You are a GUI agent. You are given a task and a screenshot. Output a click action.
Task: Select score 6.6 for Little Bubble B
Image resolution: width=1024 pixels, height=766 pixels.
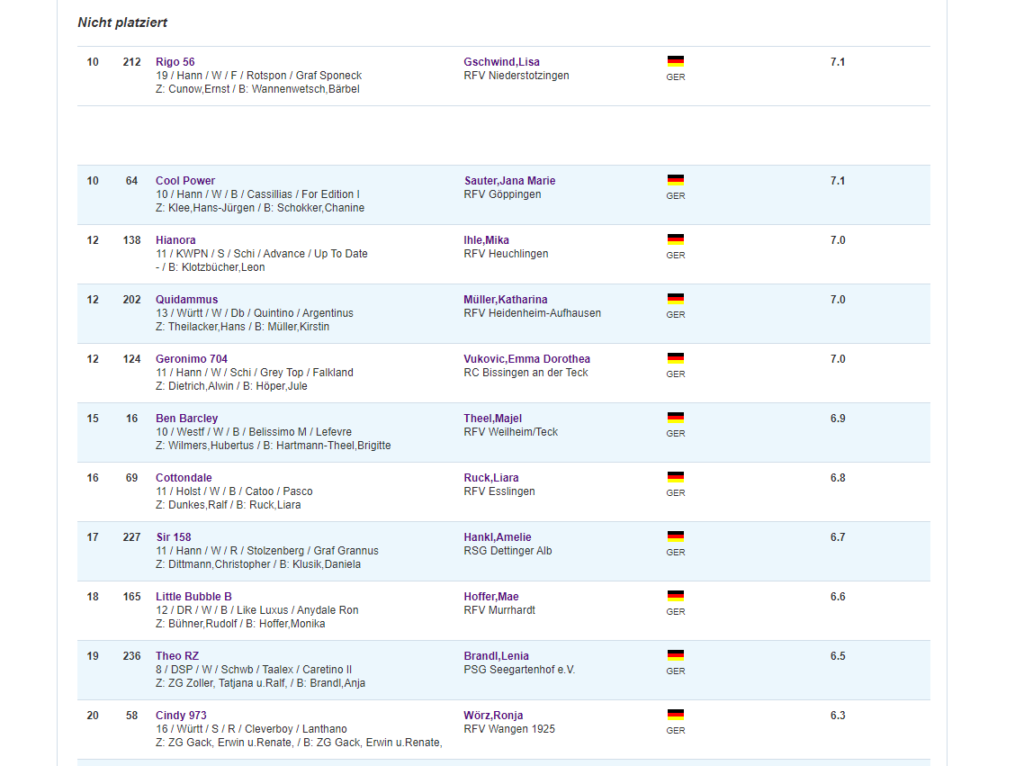tap(837, 597)
